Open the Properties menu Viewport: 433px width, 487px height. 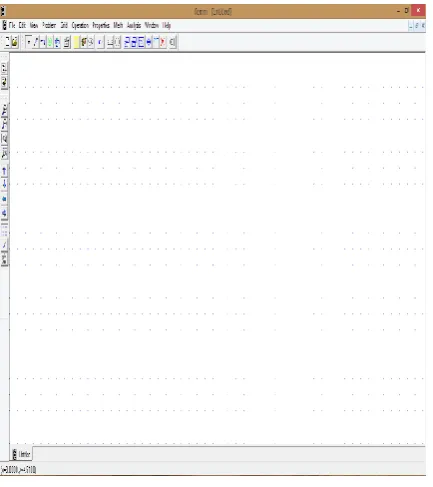pos(101,25)
